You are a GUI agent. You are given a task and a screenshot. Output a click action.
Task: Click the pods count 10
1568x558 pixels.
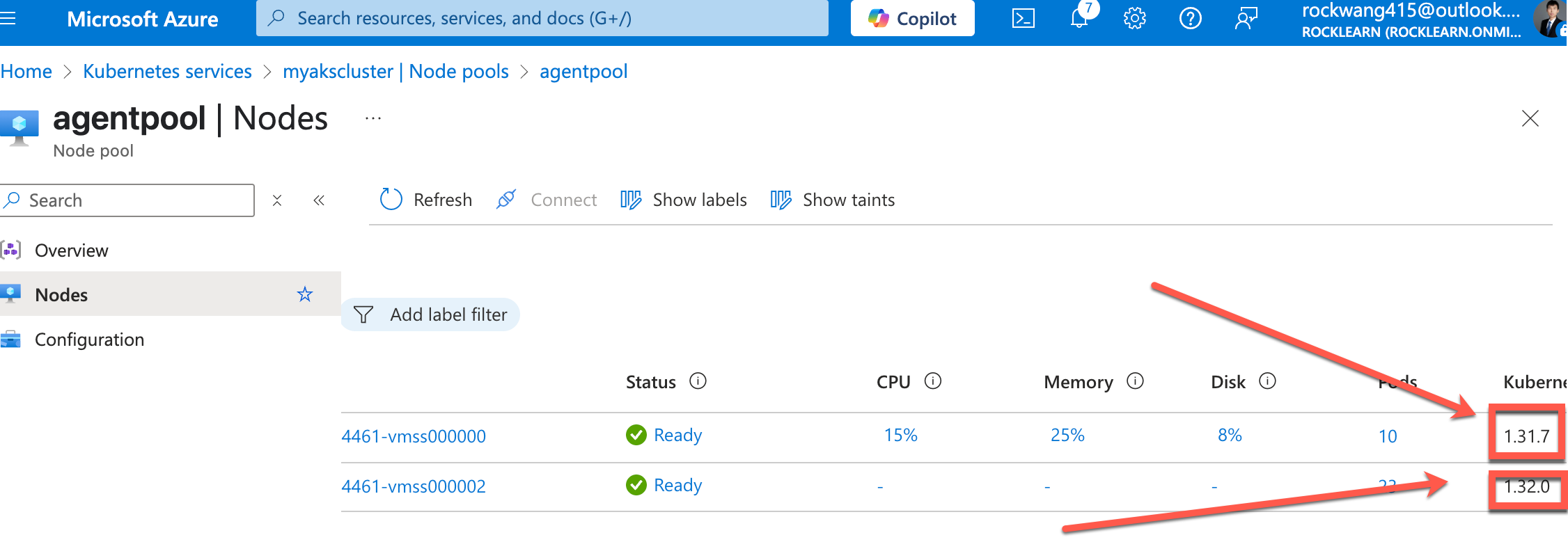point(1388,436)
